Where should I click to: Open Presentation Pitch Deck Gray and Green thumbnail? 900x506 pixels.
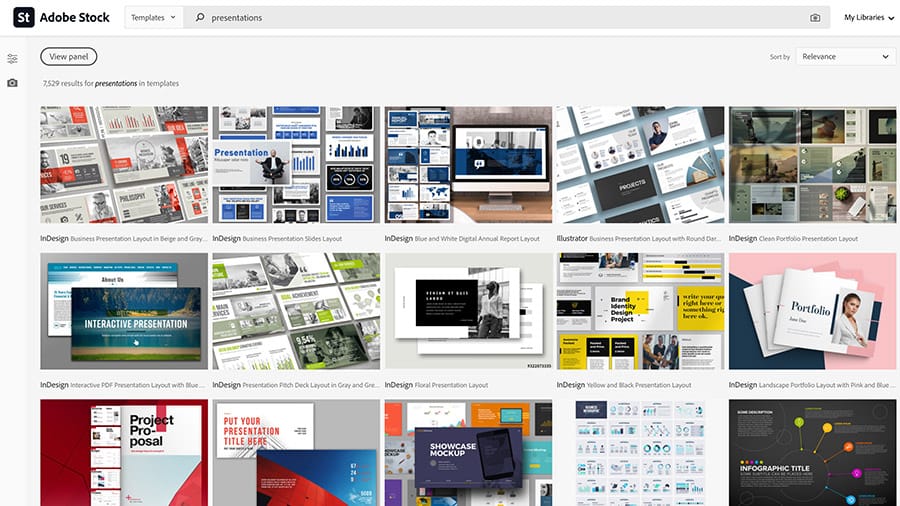pos(296,311)
